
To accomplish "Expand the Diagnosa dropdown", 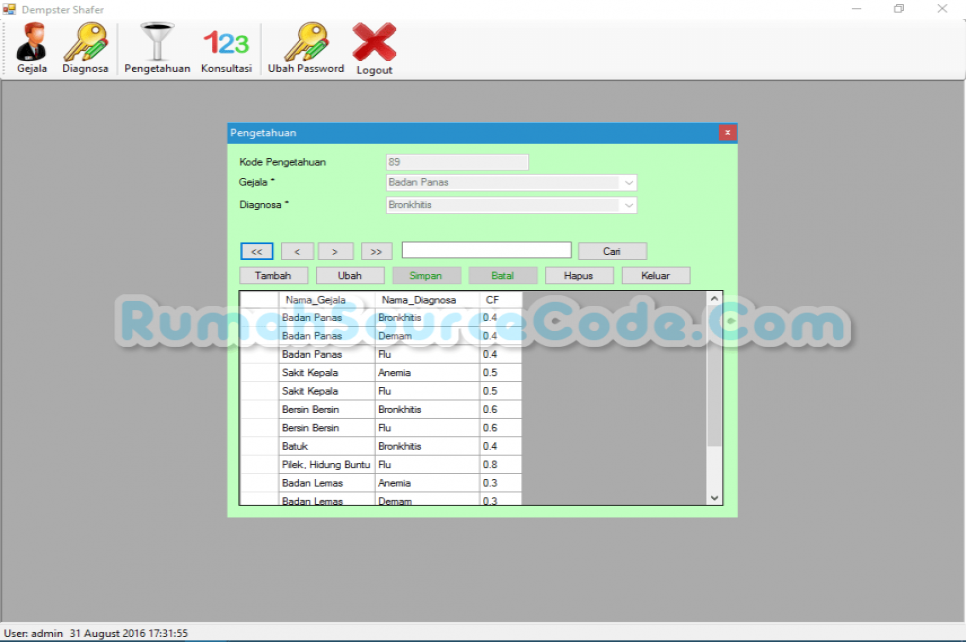I will 628,205.
